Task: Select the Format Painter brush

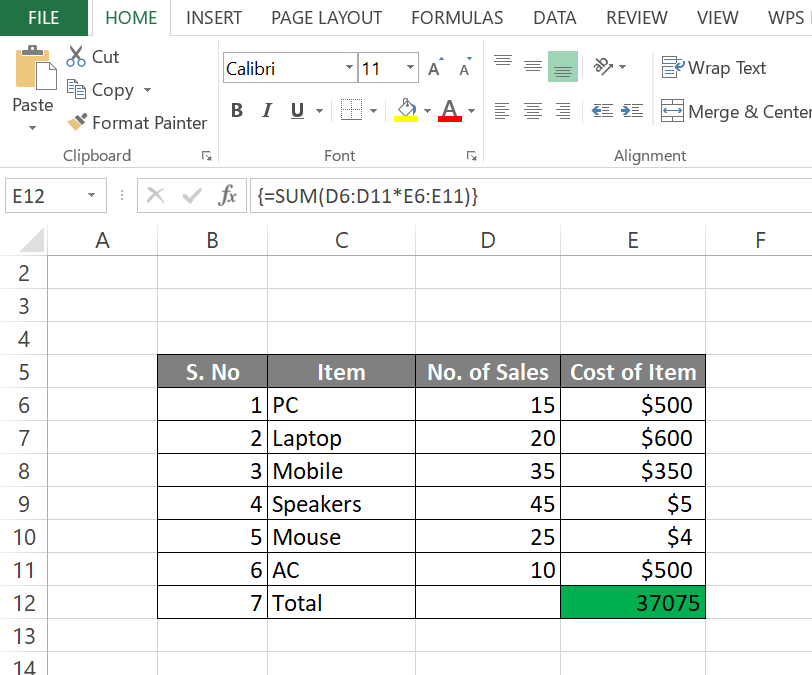Action: (77, 123)
